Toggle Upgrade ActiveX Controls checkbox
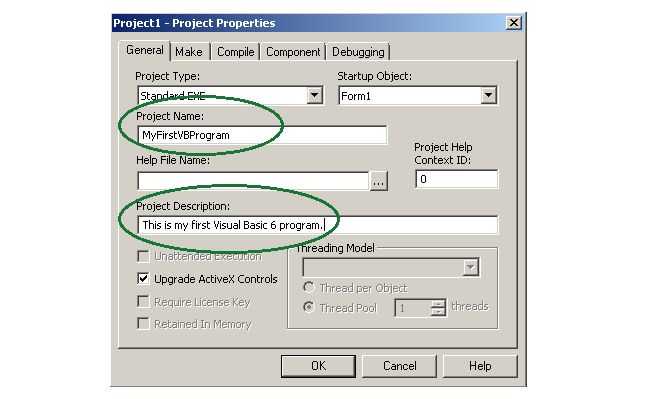This screenshot has width=650, height=399. pyautogui.click(x=143, y=278)
